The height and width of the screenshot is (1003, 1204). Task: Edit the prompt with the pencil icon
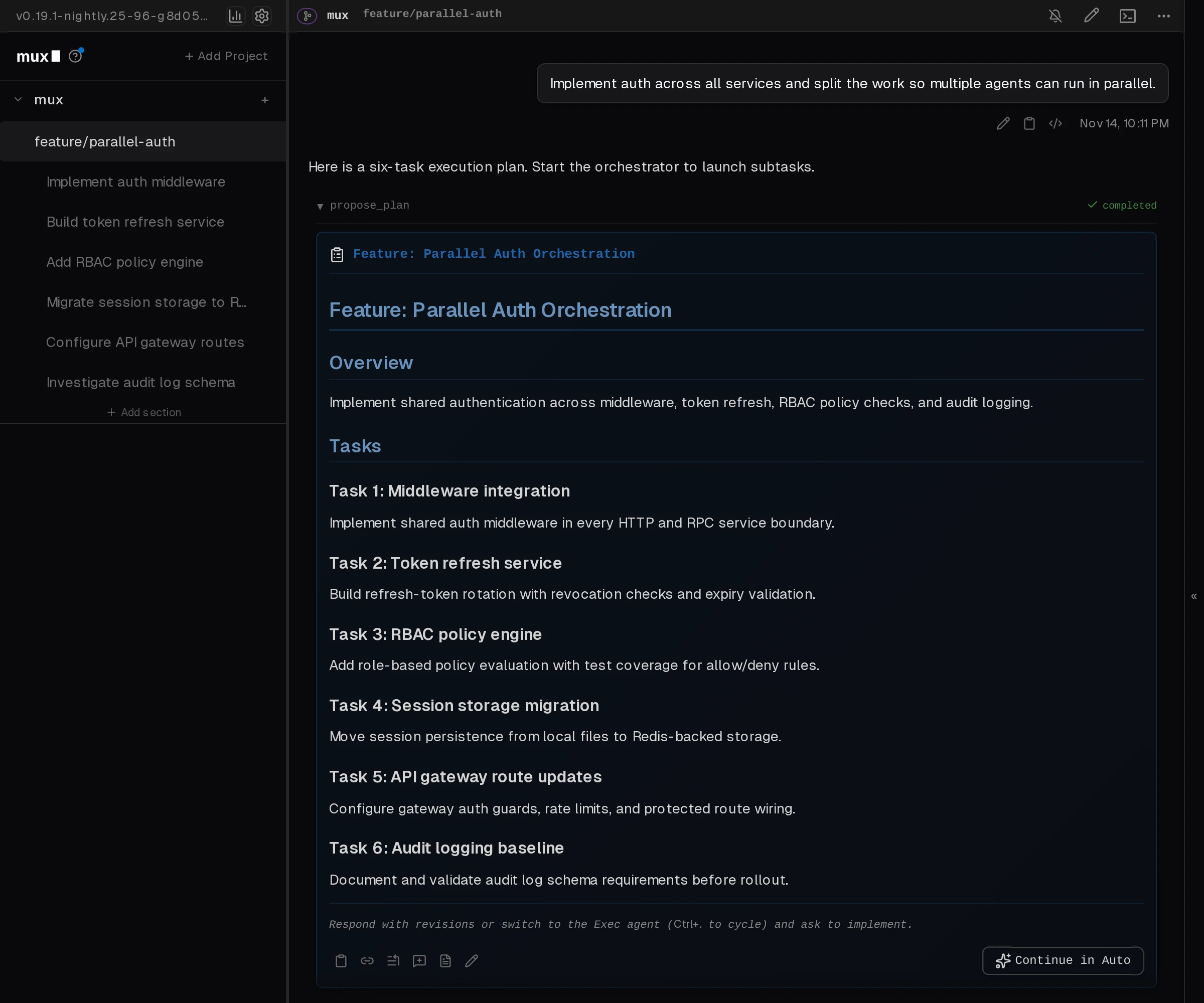tap(1002, 123)
